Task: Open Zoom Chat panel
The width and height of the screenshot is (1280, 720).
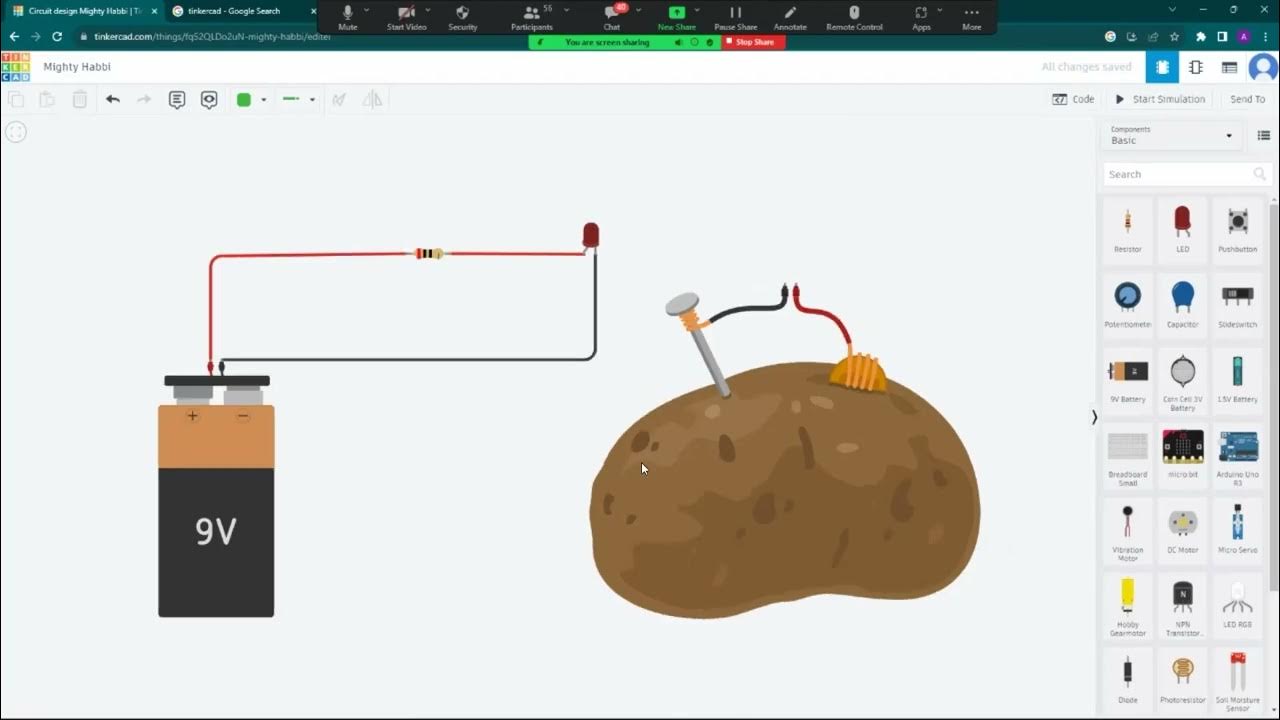Action: [x=612, y=17]
